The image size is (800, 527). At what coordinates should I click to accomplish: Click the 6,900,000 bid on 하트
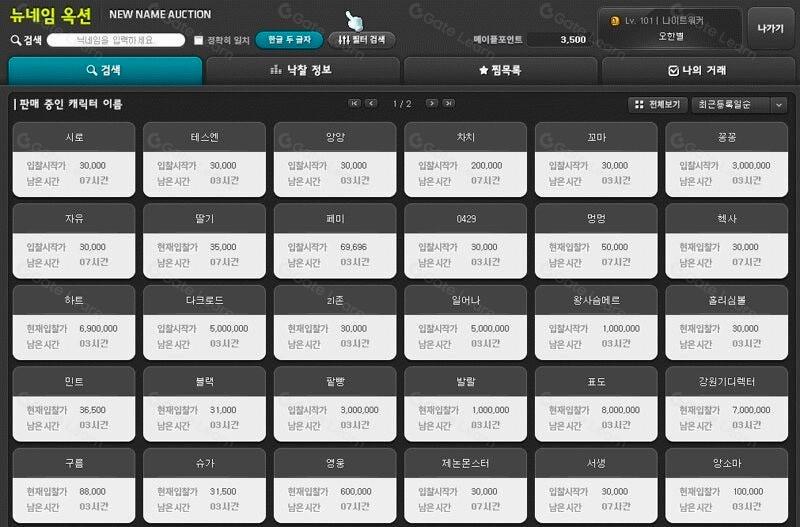click(98, 329)
